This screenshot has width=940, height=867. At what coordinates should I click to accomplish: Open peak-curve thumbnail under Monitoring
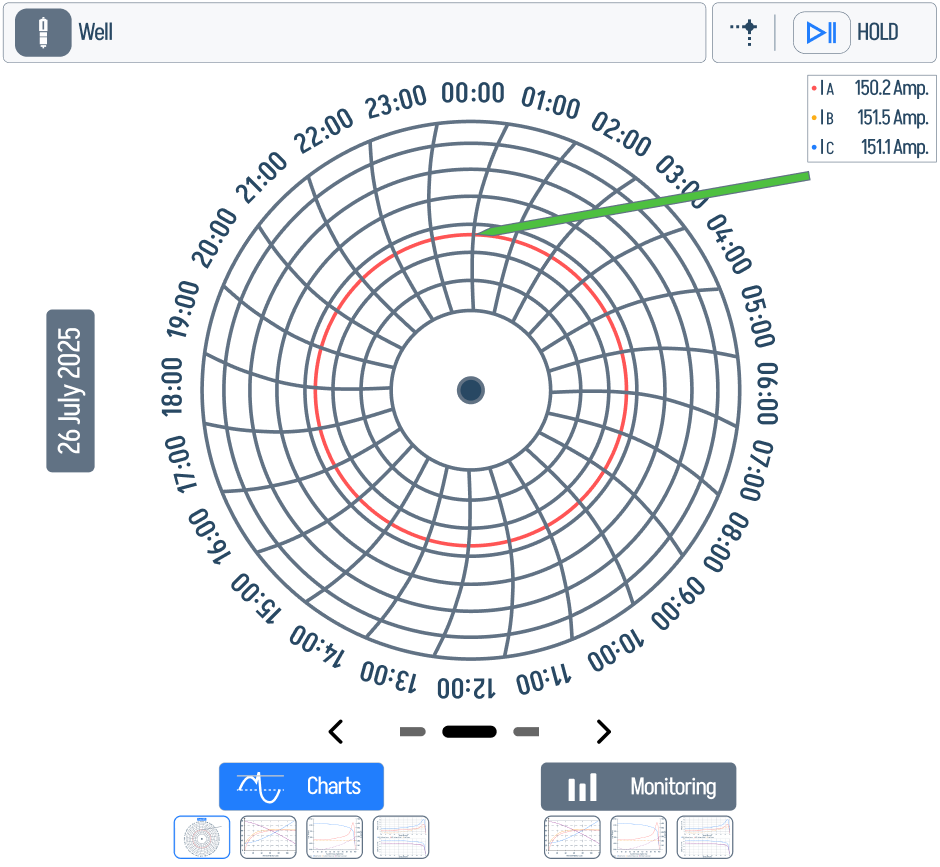point(638,837)
